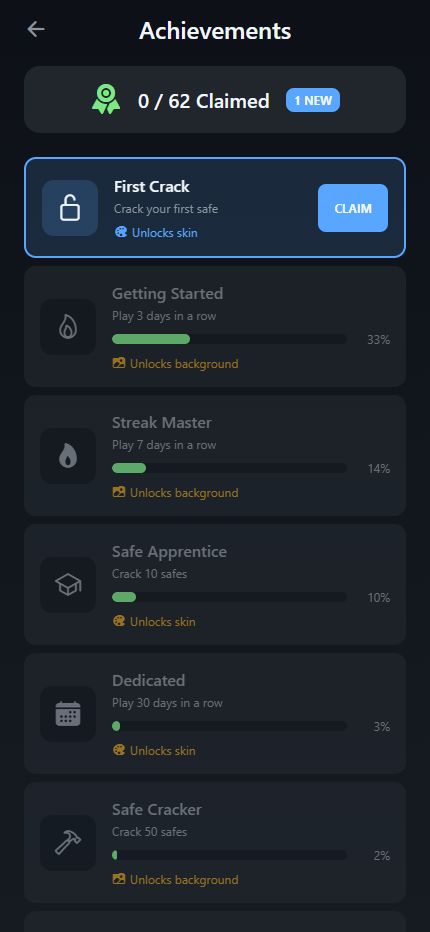Open Unlocks skin link under Dedicated
This screenshot has width=430, height=932.
click(x=154, y=751)
